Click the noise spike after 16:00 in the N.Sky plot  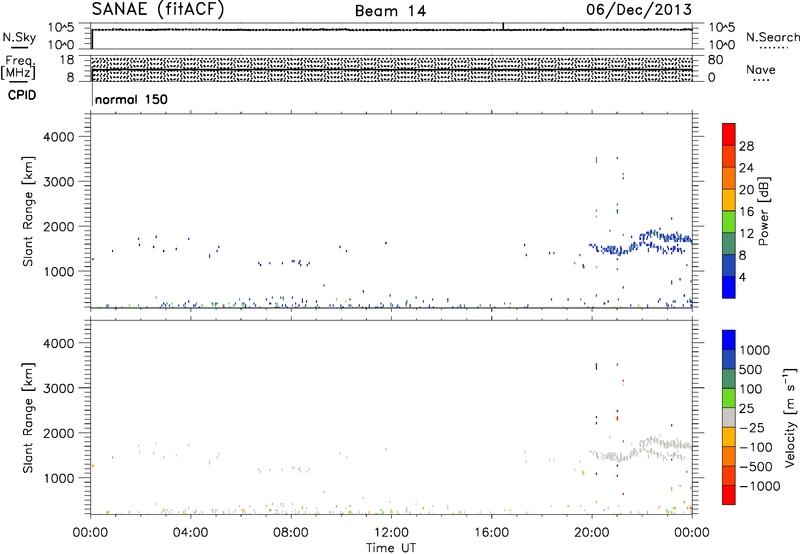(503, 26)
